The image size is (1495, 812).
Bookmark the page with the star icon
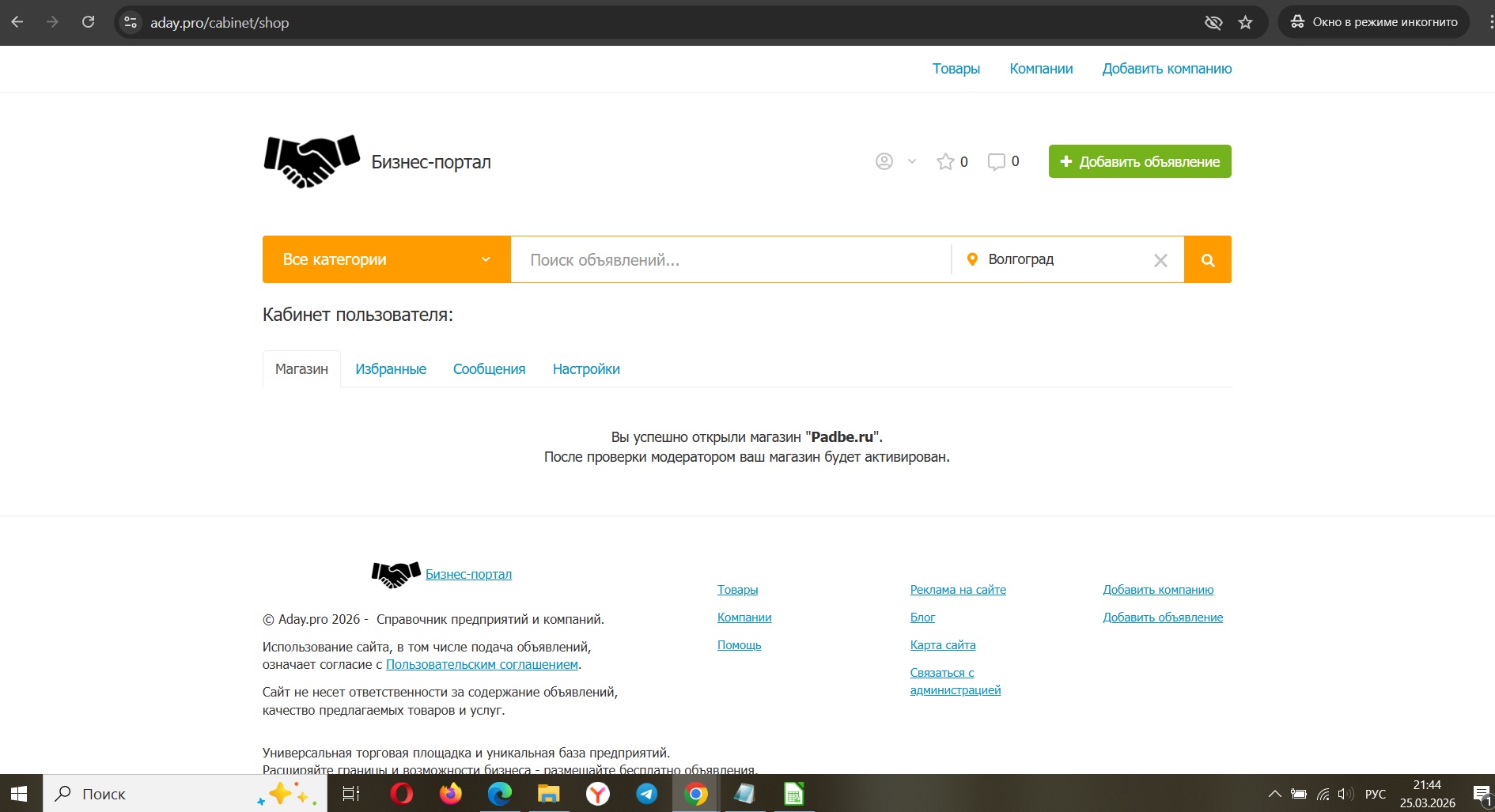1246,22
